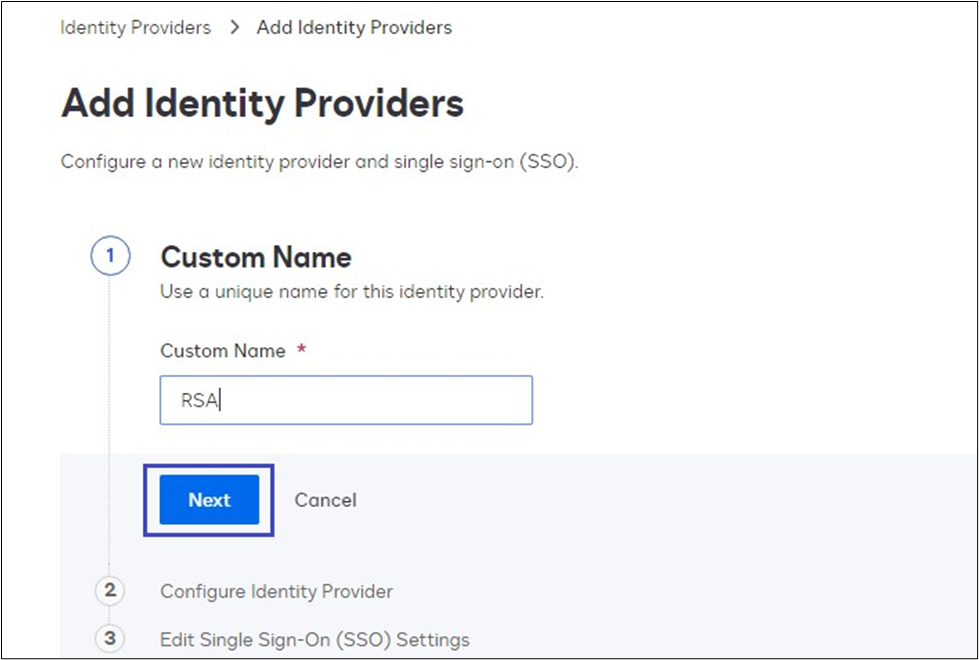Screen dimensions: 979x660
Task: Click the bold Custom Name step heading
Action: [x=256, y=258]
